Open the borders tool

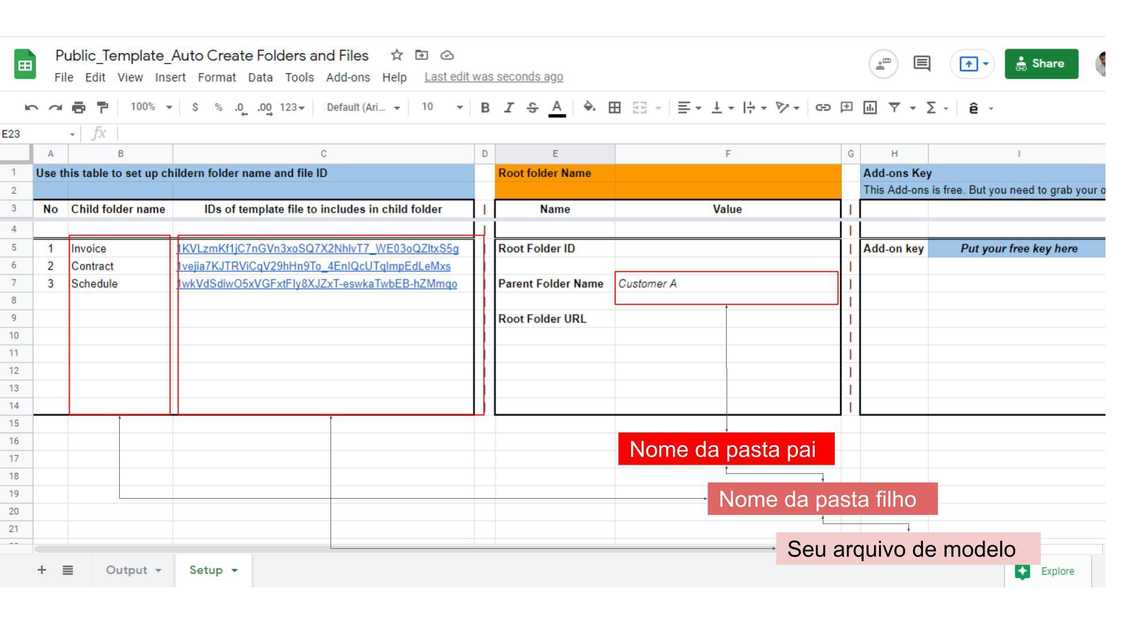614,108
